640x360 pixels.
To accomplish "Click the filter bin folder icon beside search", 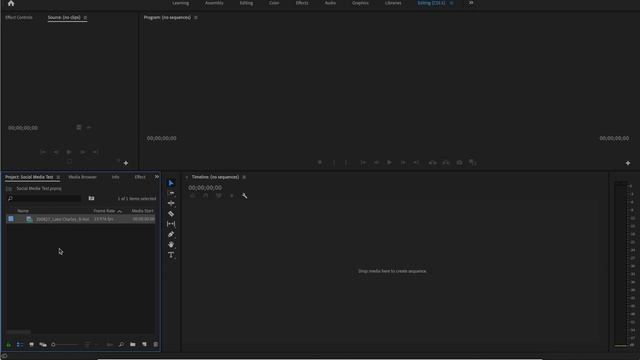I will pos(91,198).
